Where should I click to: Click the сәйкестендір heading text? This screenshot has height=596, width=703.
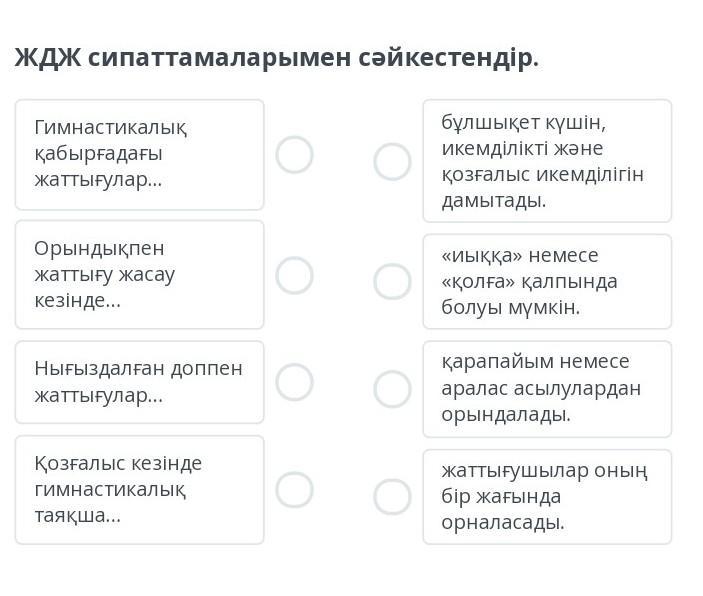(448, 58)
